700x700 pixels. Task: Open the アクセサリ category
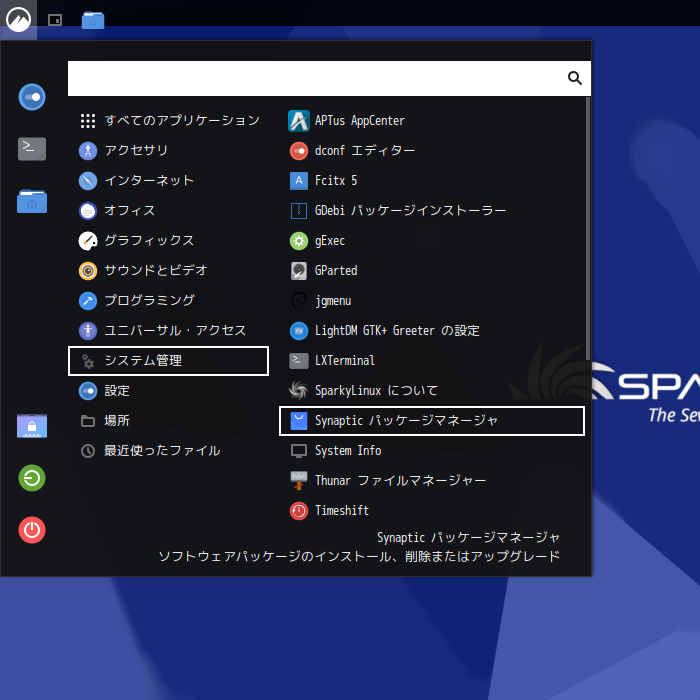(x=168, y=150)
